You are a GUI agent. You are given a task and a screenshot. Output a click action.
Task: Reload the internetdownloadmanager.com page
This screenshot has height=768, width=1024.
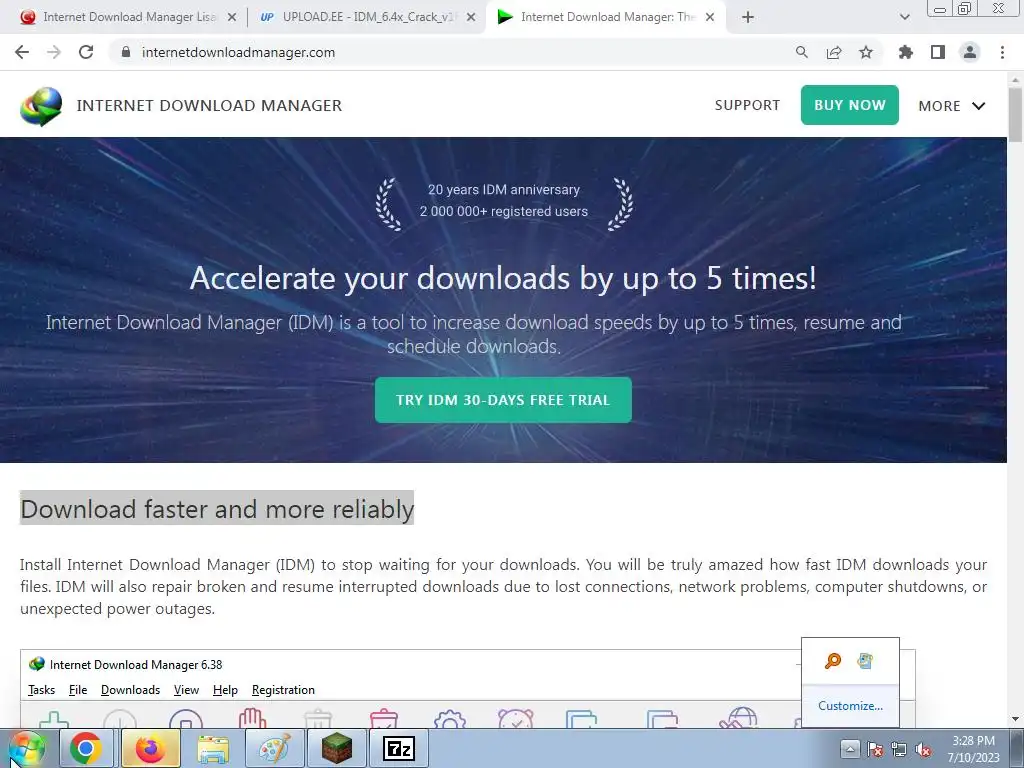[86, 52]
